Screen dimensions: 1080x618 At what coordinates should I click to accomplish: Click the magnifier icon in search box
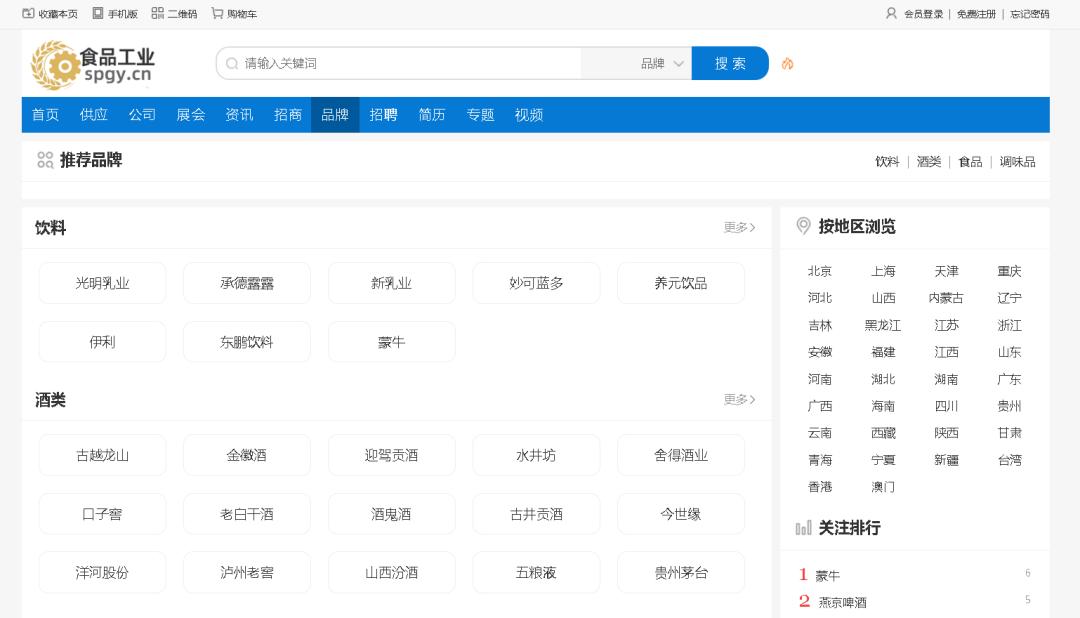pos(232,63)
